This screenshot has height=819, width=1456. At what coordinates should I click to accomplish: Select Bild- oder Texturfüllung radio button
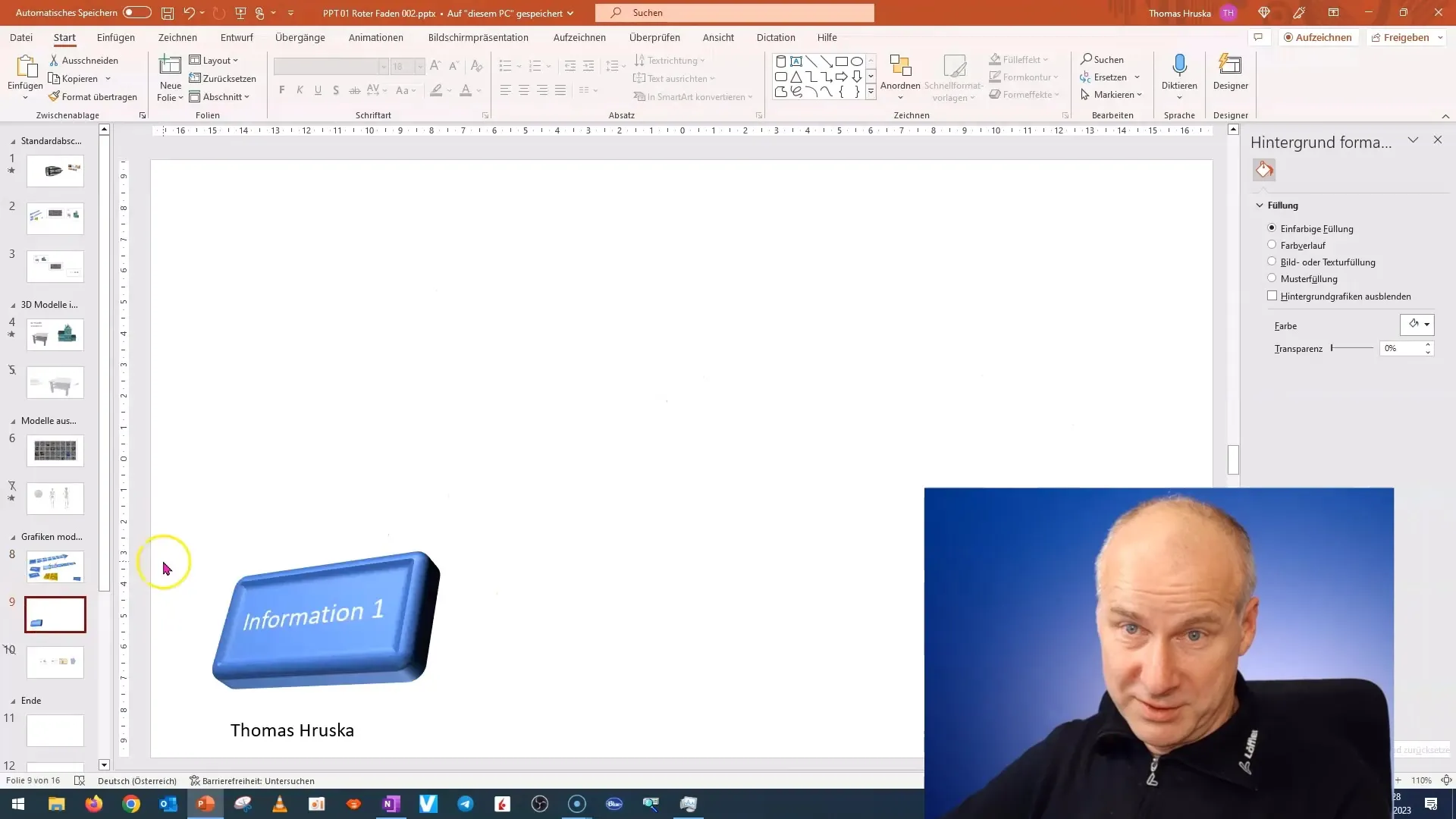coord(1272,261)
